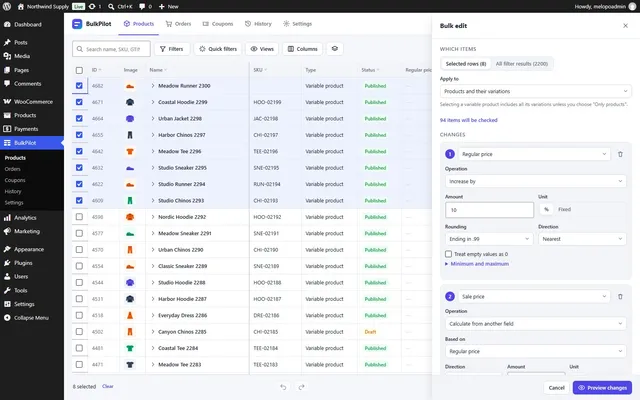Image resolution: width=640 pixels, height=400 pixels.
Task: Open the admin bar search icon
Action: [x=111, y=7]
